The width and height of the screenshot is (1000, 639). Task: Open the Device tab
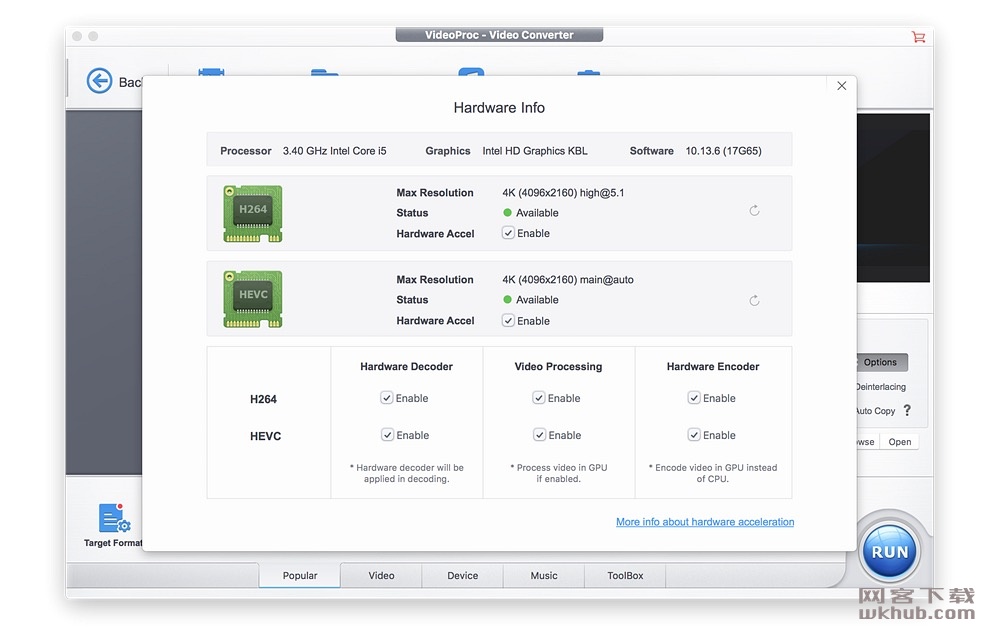pos(462,575)
